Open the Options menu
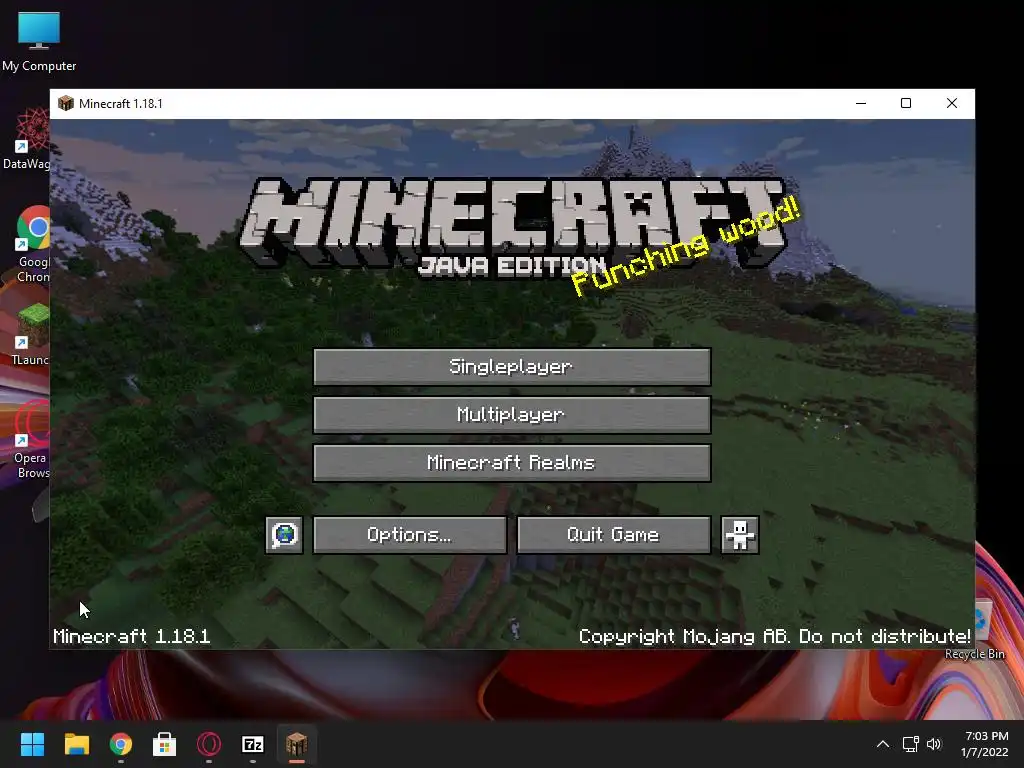Viewport: 1024px width, 768px height. pos(409,535)
